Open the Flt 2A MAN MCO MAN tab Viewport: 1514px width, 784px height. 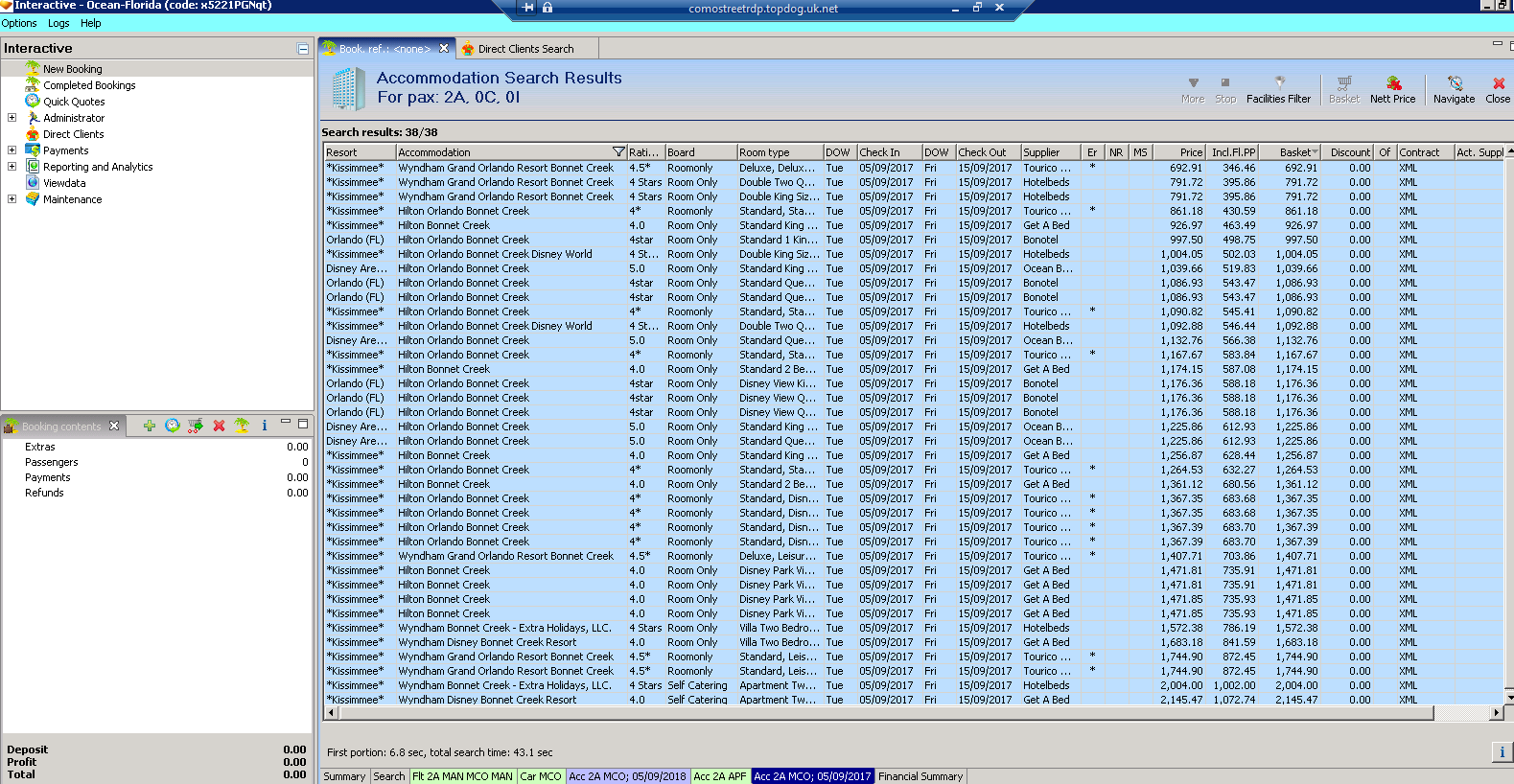point(462,776)
